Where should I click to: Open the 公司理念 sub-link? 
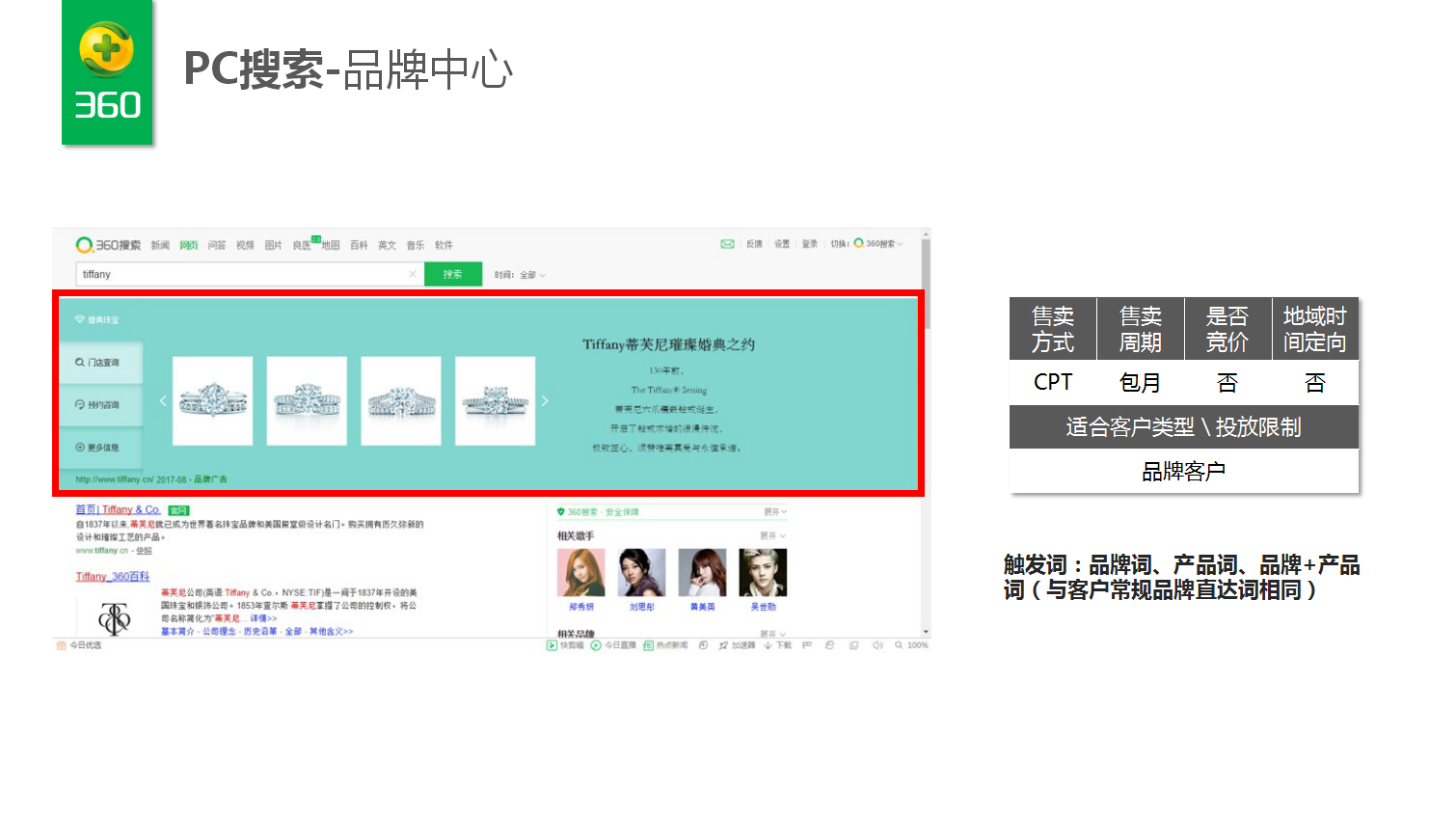pyautogui.click(x=219, y=632)
